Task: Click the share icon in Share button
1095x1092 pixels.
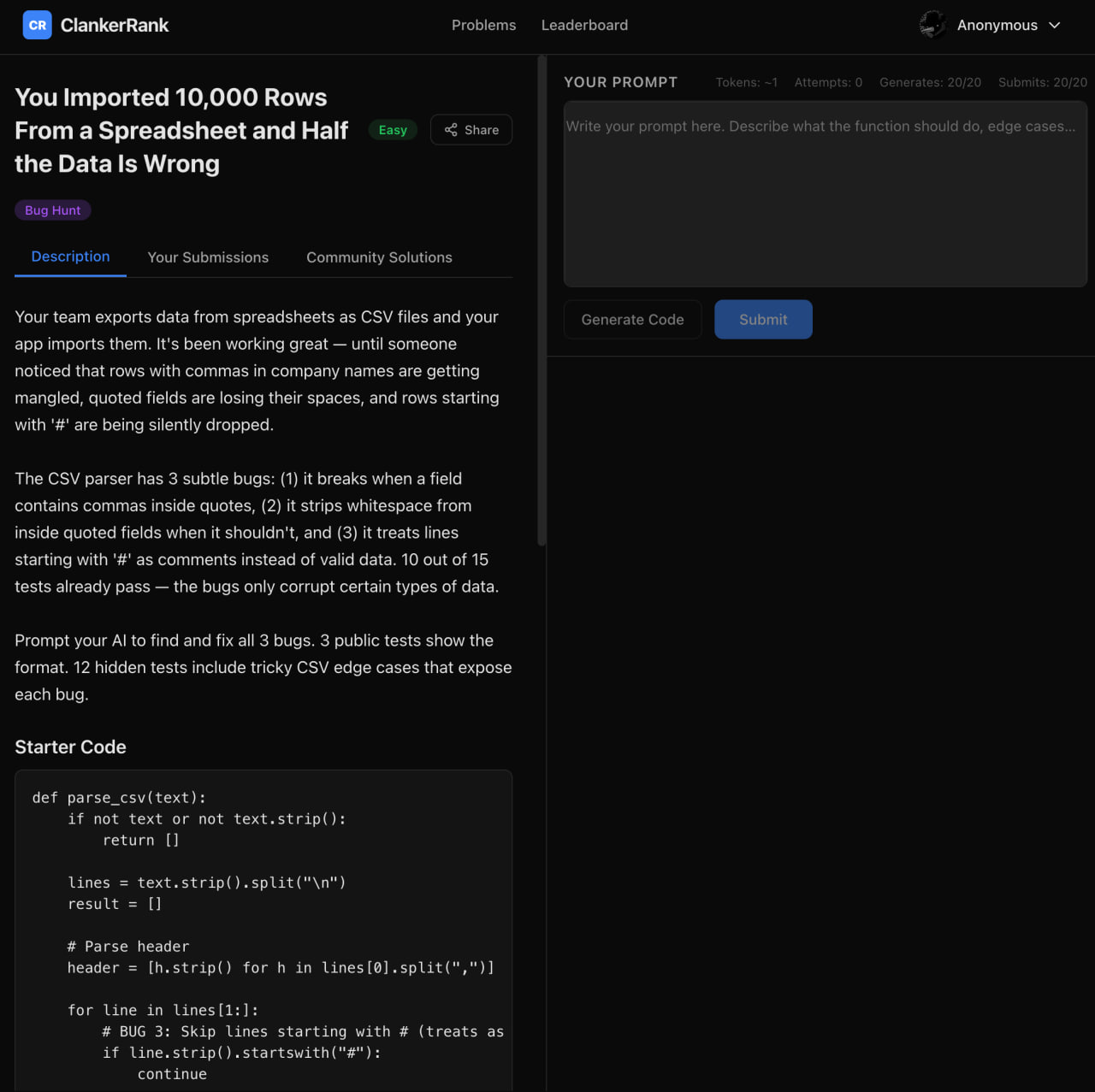Action: click(451, 130)
